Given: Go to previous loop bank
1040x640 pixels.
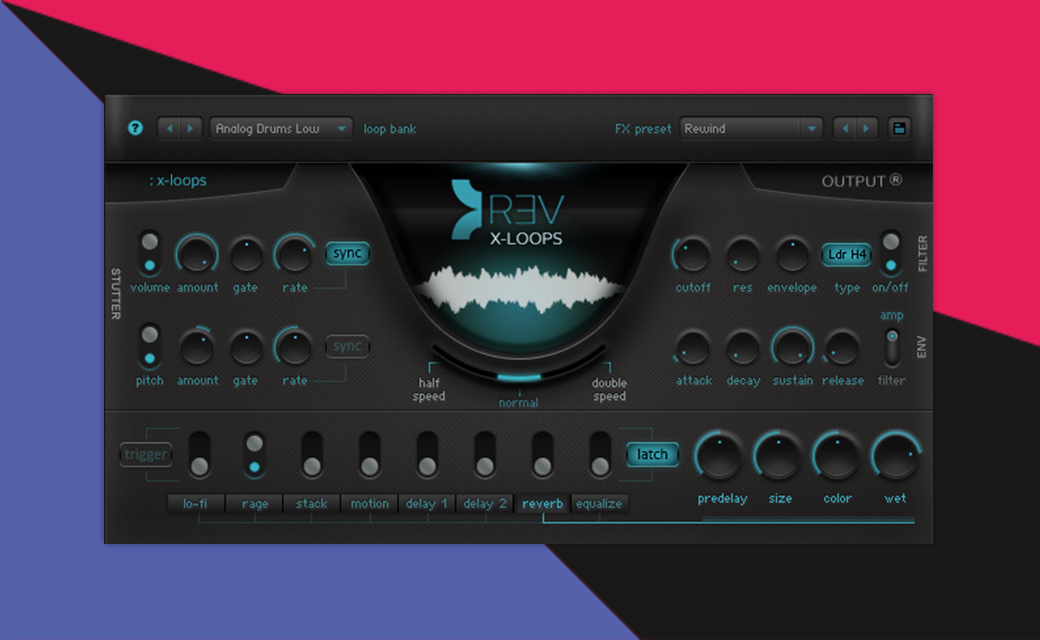Looking at the screenshot, I should click(170, 128).
